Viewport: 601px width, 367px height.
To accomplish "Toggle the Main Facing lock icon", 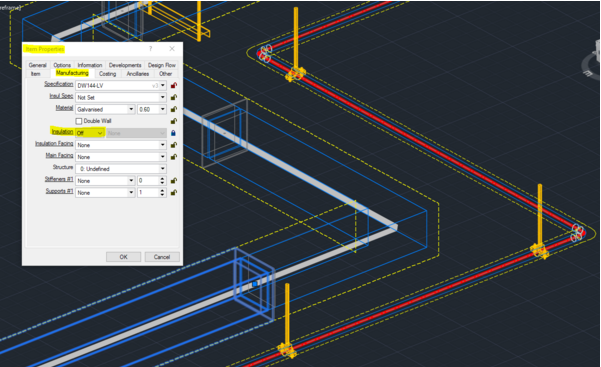I will click(174, 157).
